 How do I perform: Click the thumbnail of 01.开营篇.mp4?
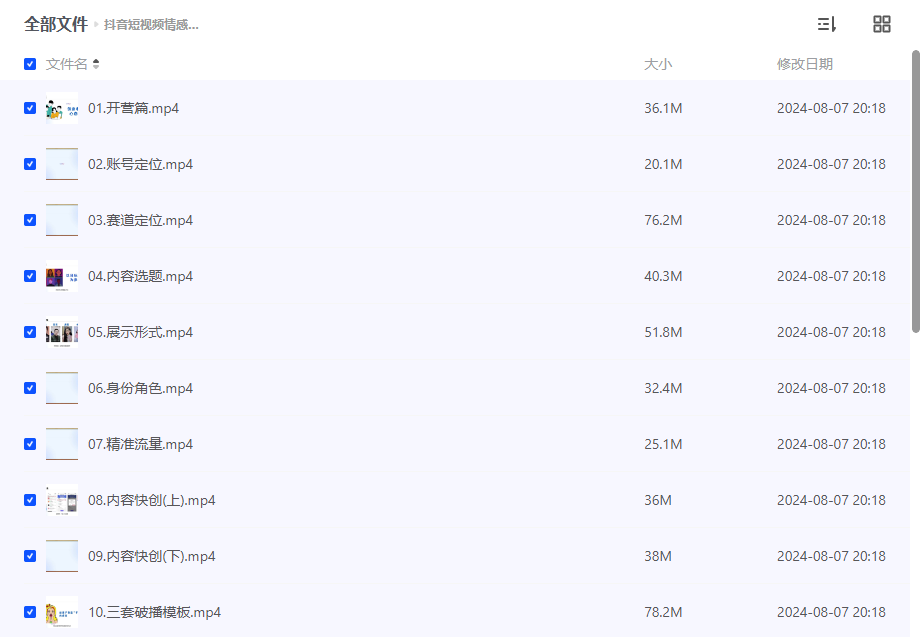pyautogui.click(x=62, y=108)
